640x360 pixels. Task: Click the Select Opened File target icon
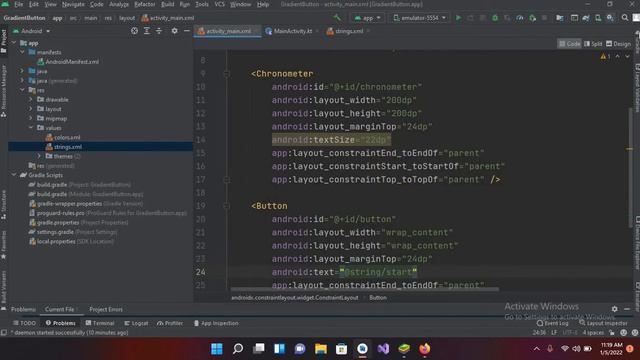coord(134,31)
